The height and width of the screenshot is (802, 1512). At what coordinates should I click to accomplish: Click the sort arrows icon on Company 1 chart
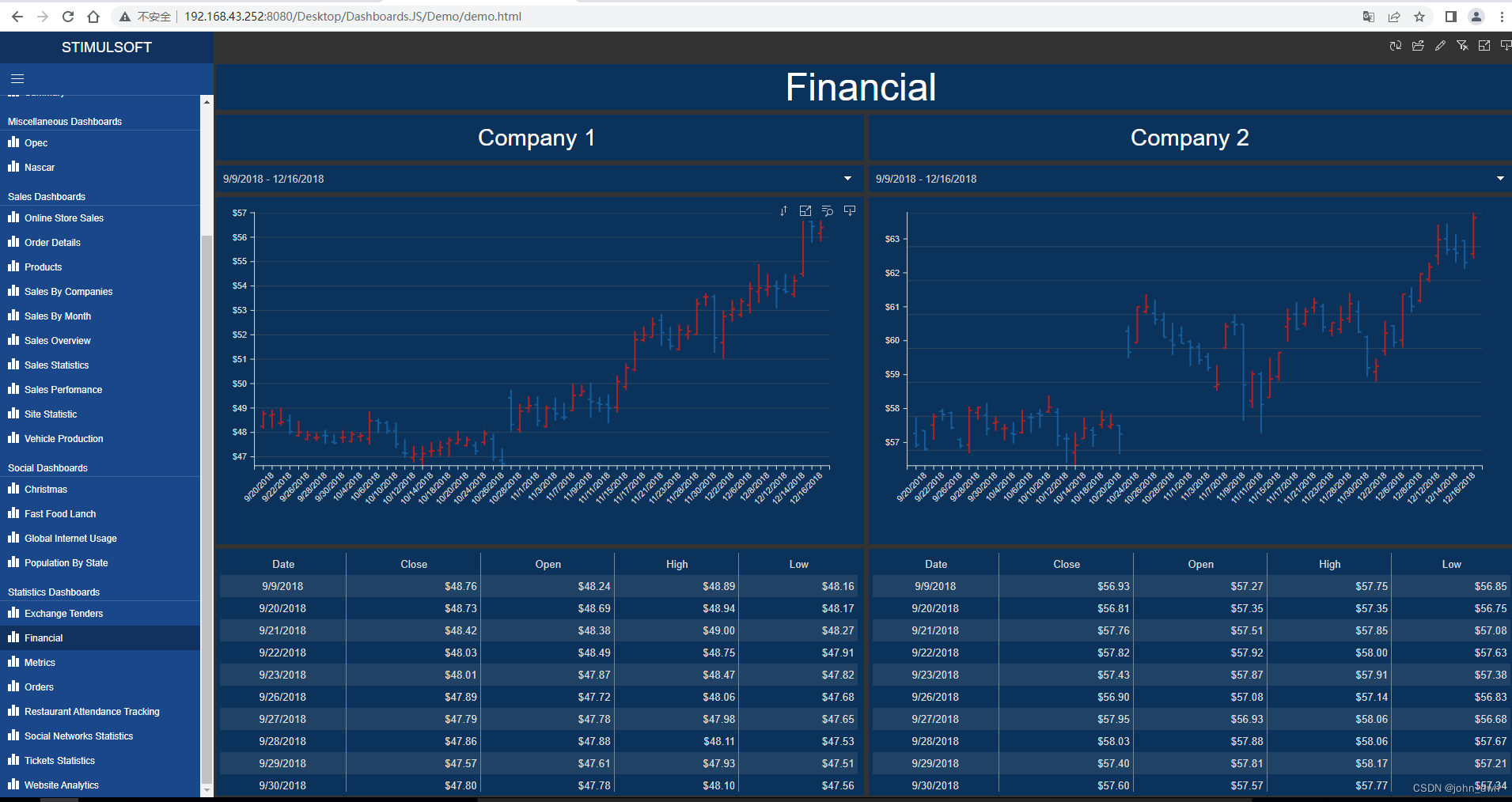[x=784, y=210]
